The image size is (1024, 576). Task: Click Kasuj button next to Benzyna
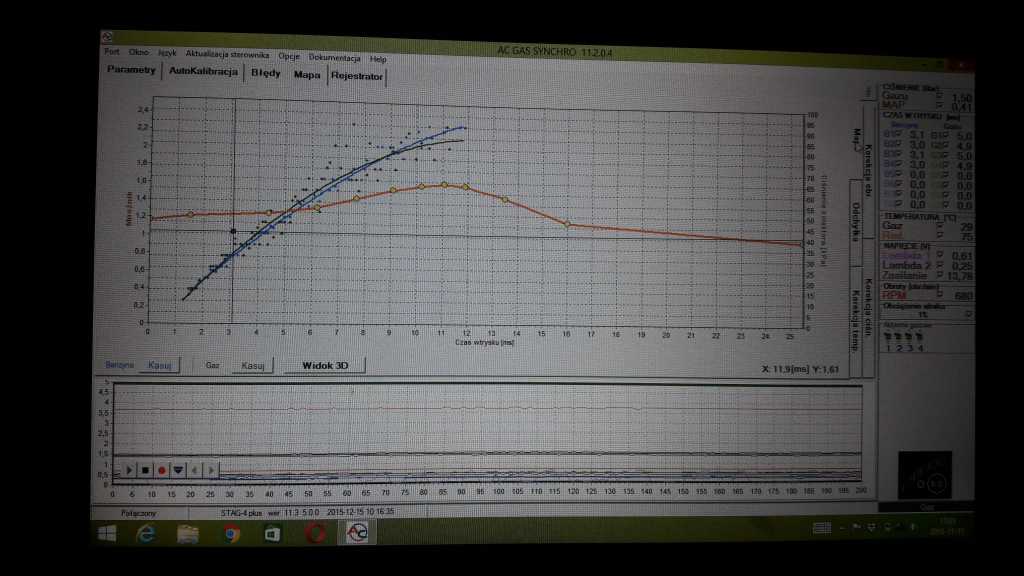[x=160, y=365]
